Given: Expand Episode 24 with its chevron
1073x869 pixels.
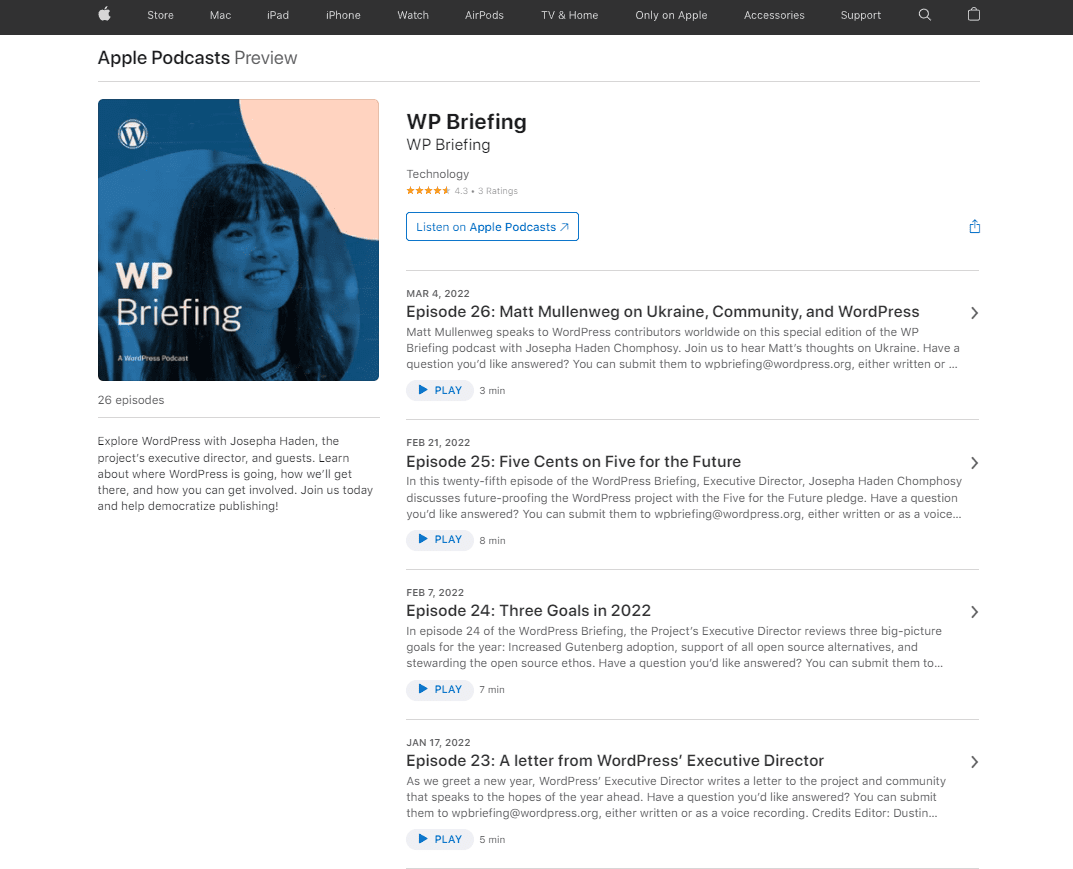Looking at the screenshot, I should click(973, 612).
